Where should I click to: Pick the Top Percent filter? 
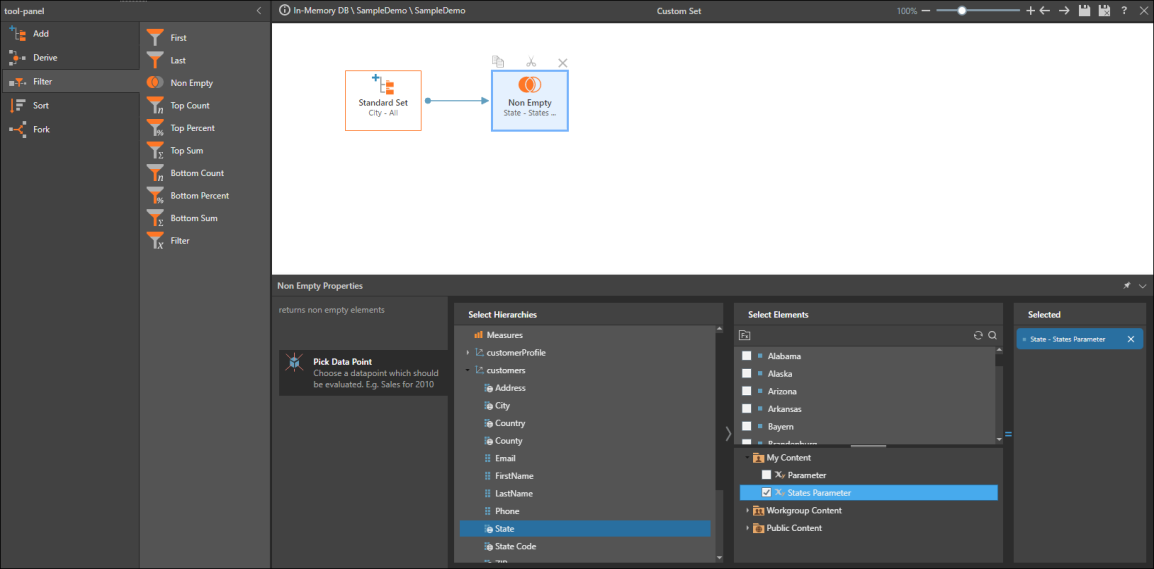point(180,128)
